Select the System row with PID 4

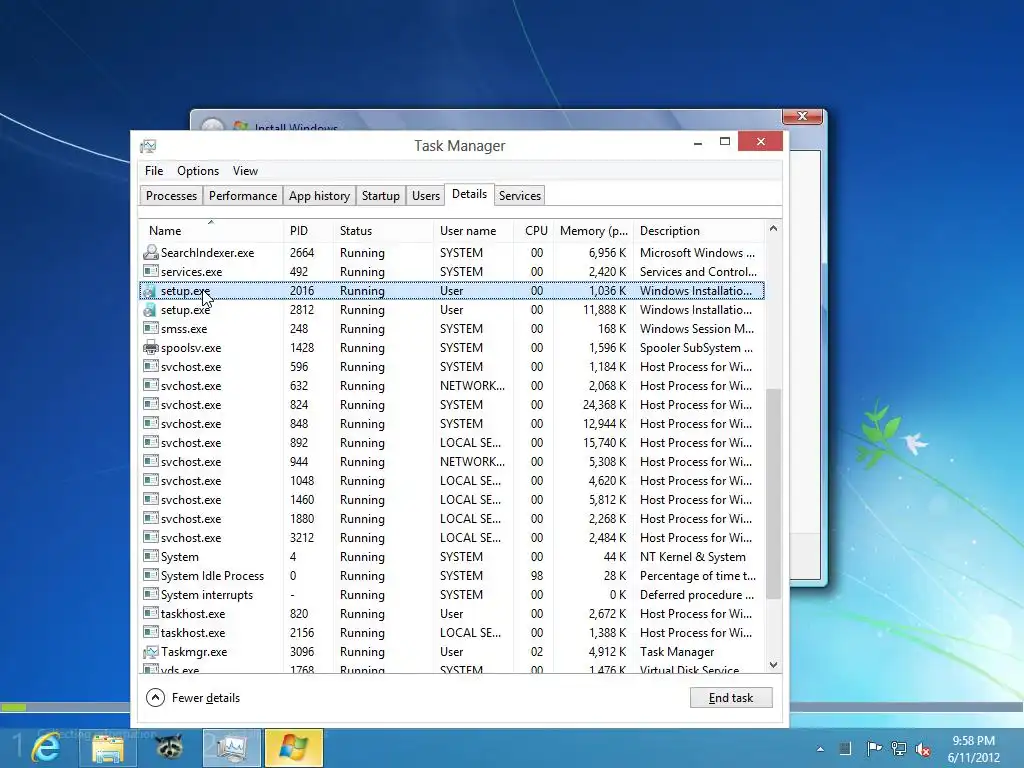452,556
